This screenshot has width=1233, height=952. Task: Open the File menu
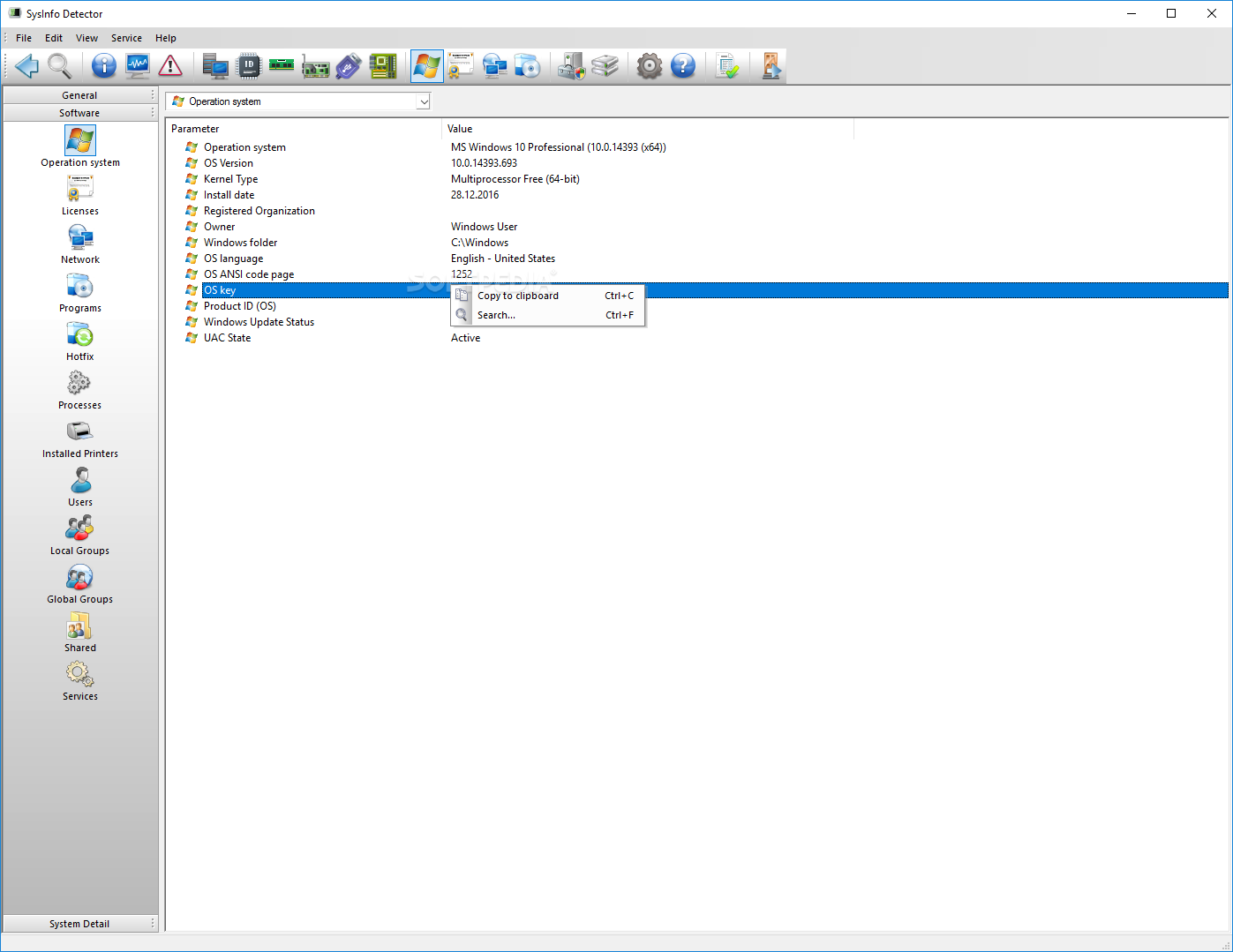(x=24, y=38)
